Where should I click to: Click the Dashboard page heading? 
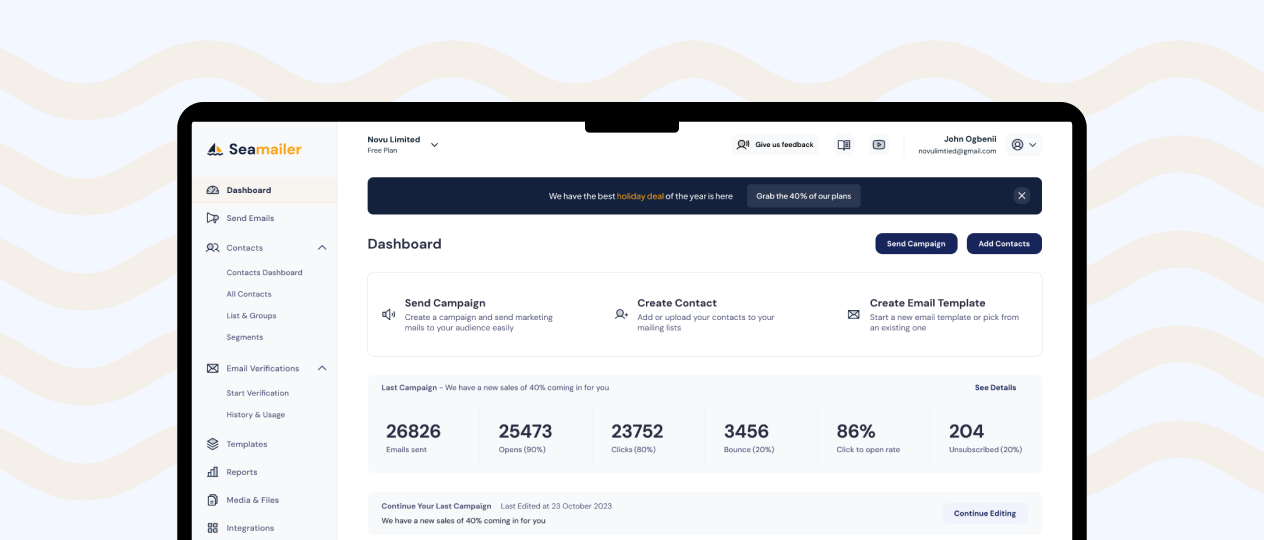click(x=404, y=244)
